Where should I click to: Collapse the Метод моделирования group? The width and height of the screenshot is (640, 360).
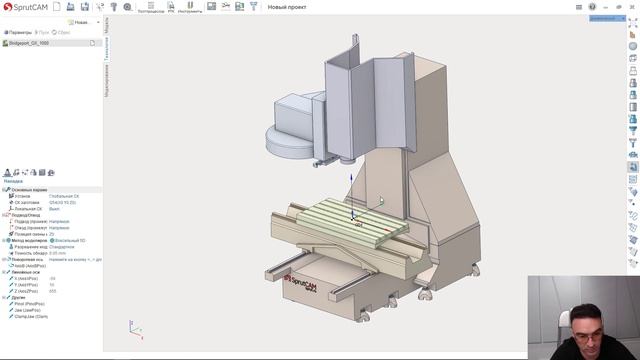[x=4, y=240]
